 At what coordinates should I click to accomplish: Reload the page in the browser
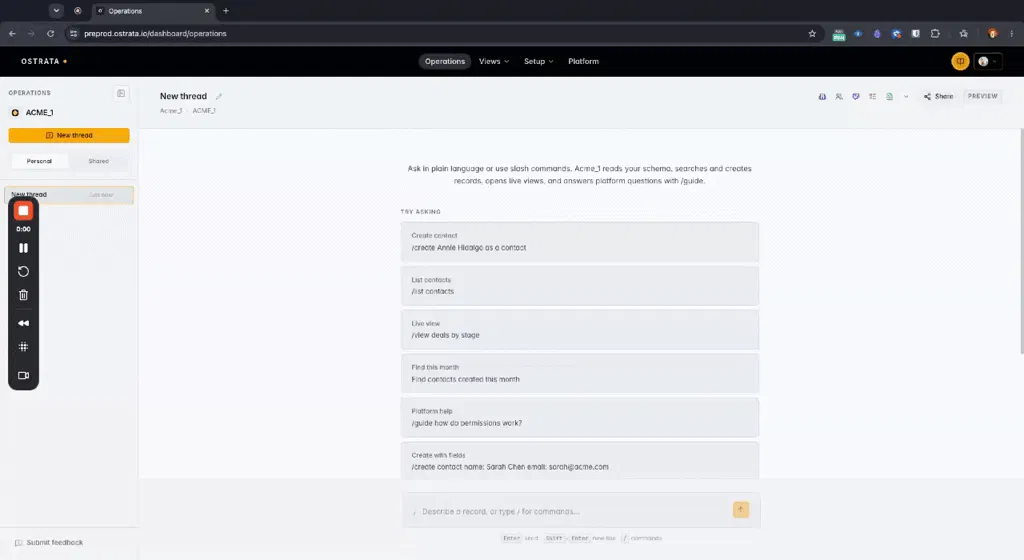[50, 33]
